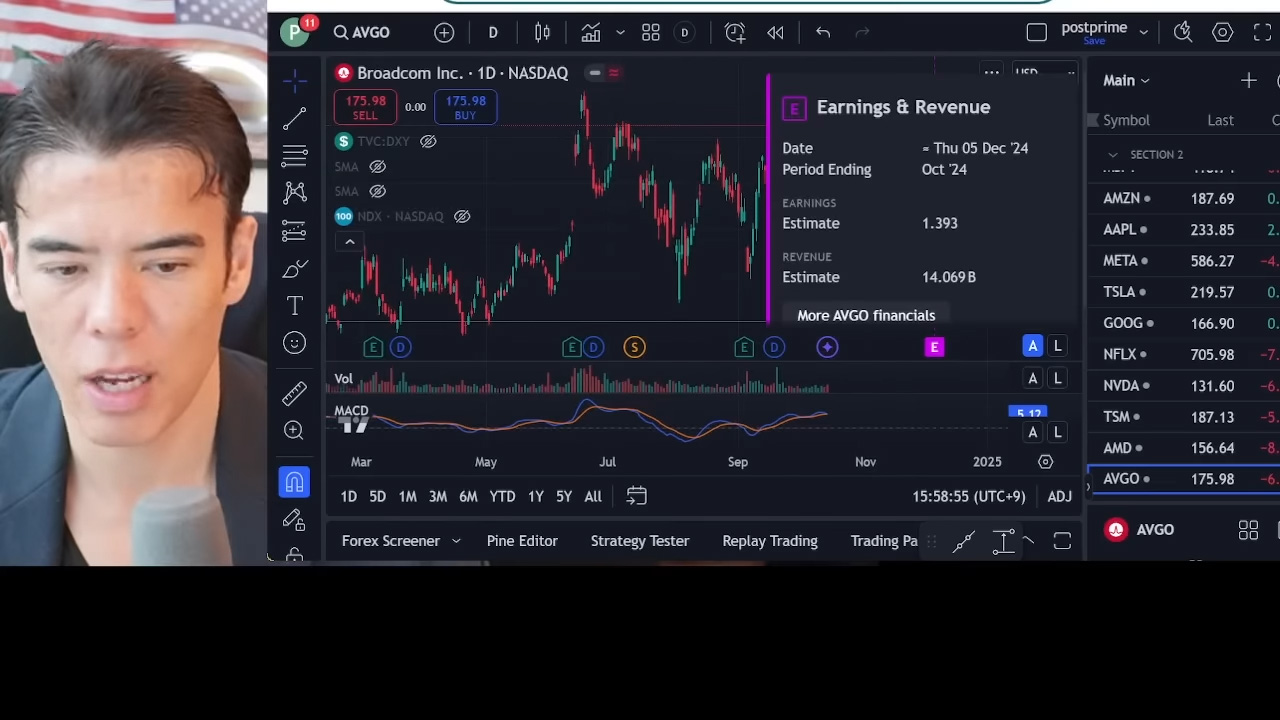Select the NVDA row in the watchlist
This screenshot has height=720, width=1280.
pyautogui.click(x=1180, y=386)
